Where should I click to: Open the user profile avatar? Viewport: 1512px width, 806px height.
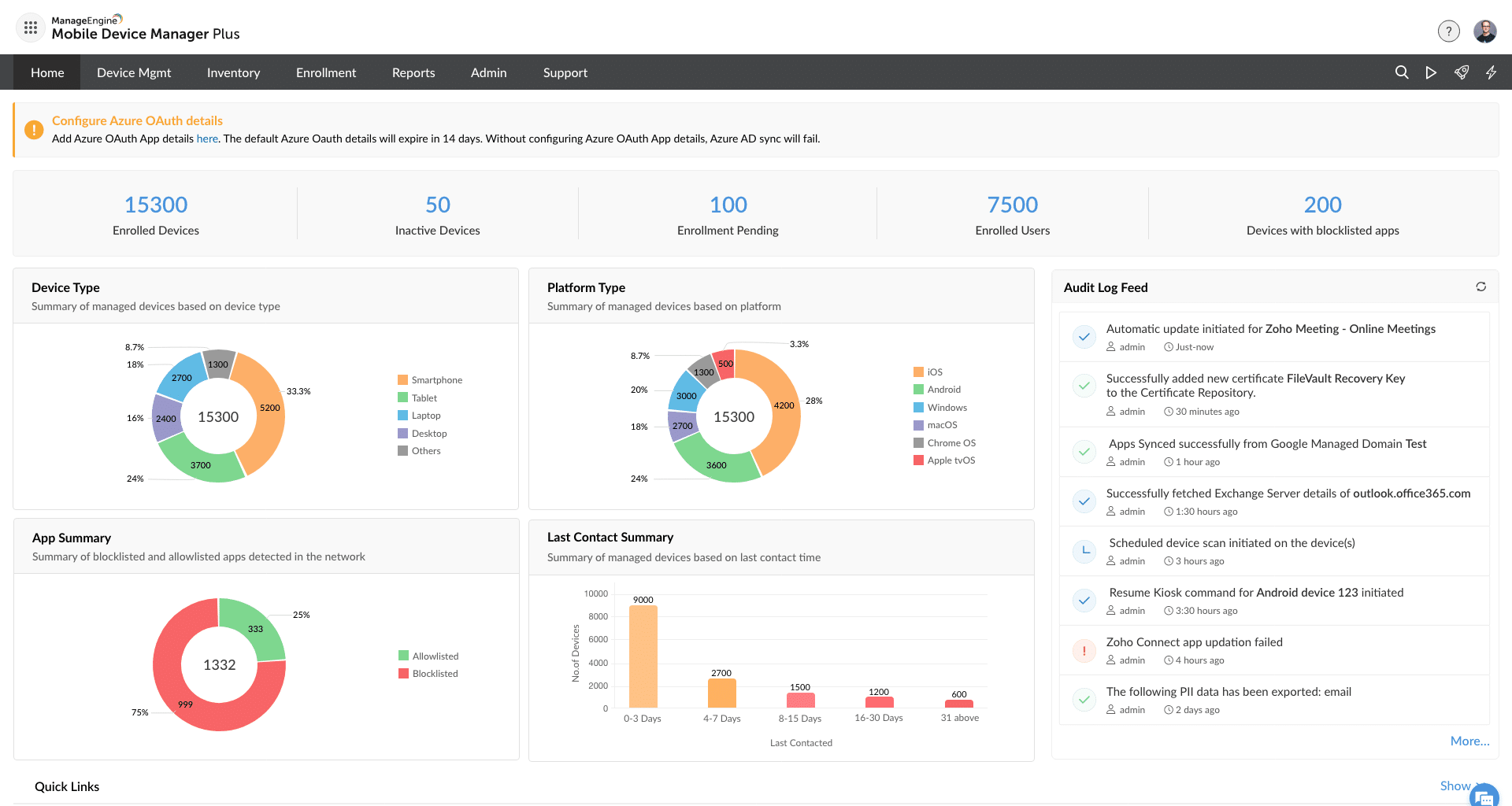(1485, 31)
